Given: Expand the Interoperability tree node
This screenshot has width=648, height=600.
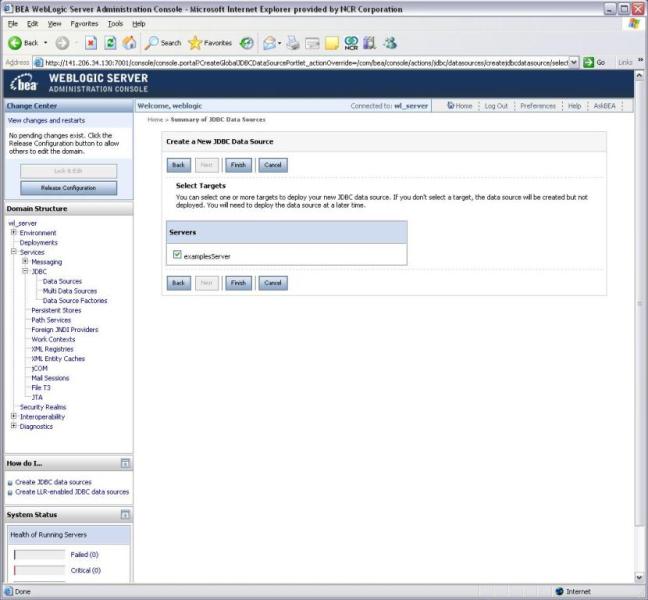Looking at the screenshot, I should coord(14,416).
